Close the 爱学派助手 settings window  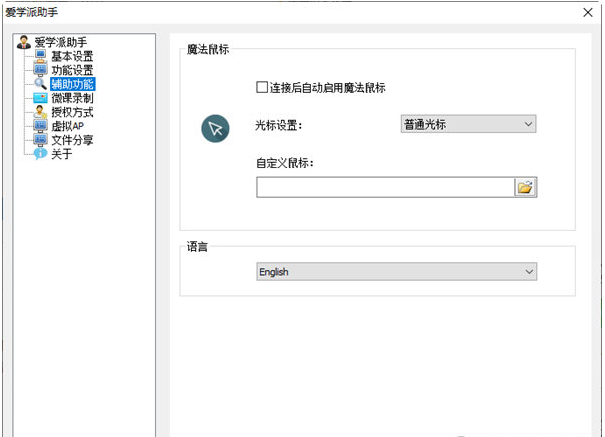586,12
